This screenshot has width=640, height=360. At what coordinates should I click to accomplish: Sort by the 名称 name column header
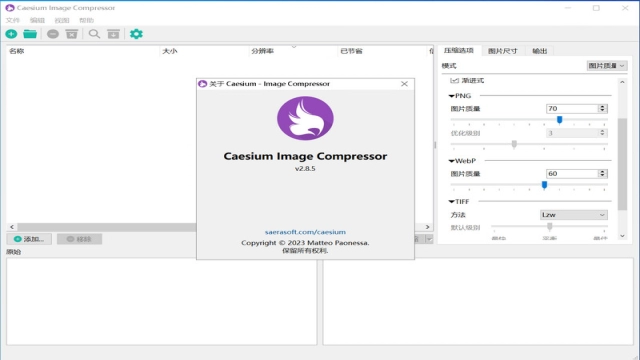[x=82, y=51]
